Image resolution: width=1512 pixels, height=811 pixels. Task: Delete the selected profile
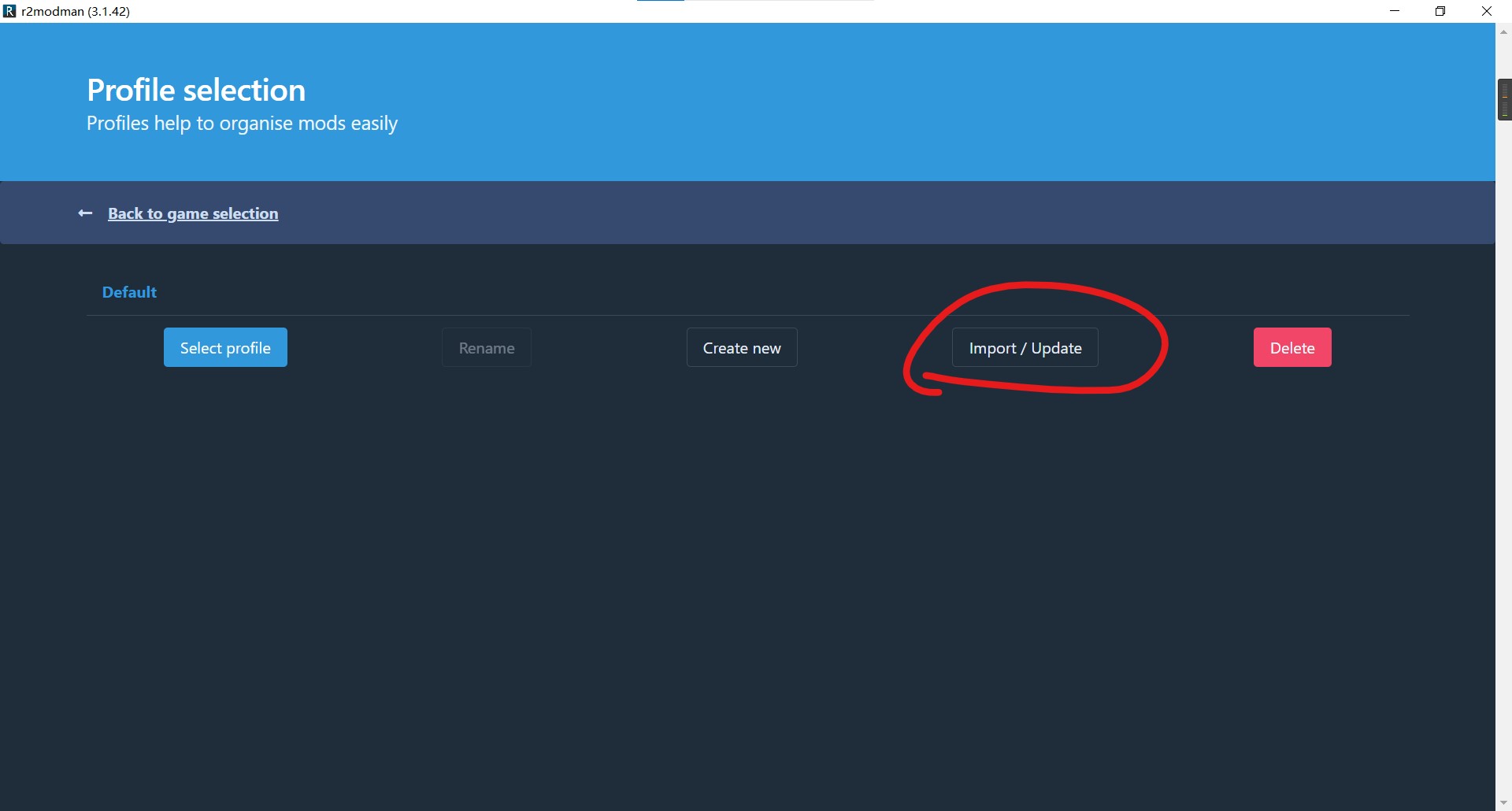(x=1292, y=347)
